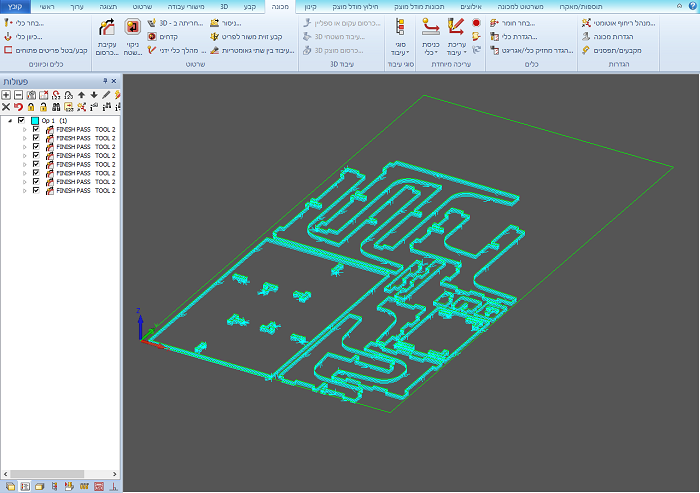Open the Tool Lead-in (כניסת כלי) dropdown
The image size is (700, 493).
tap(430, 37)
